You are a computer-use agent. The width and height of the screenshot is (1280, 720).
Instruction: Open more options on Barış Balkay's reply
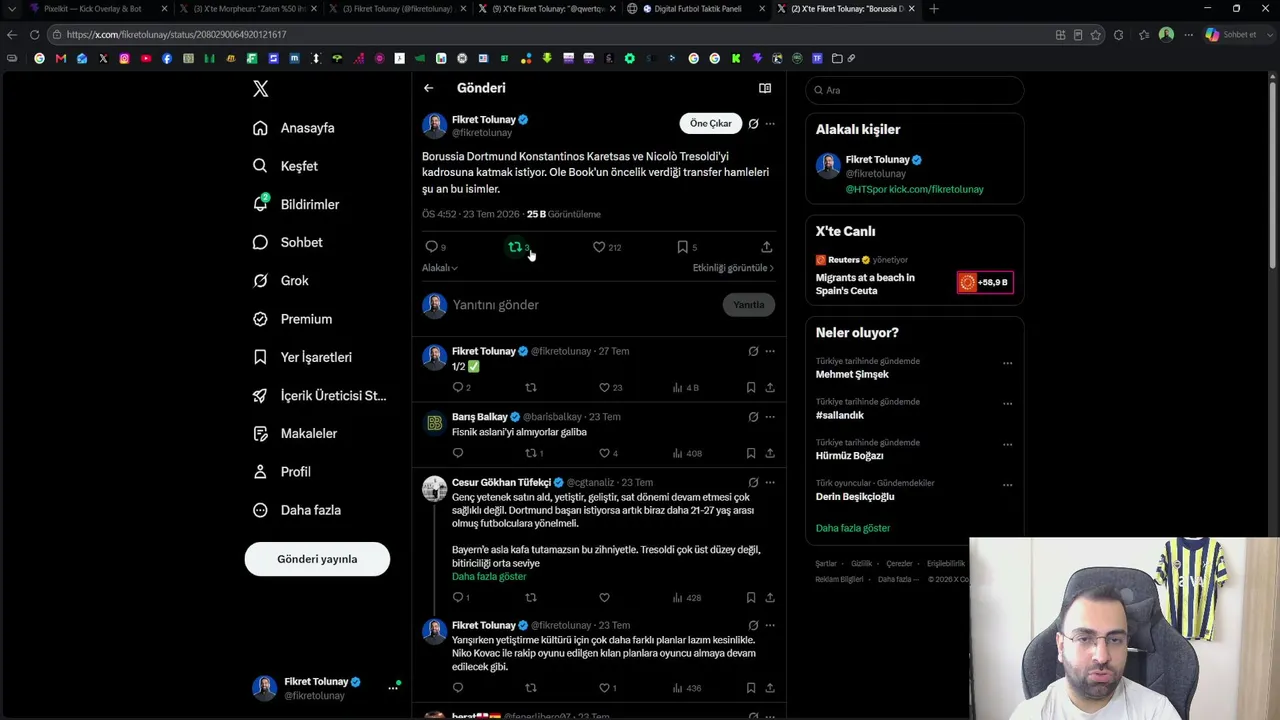tap(770, 417)
